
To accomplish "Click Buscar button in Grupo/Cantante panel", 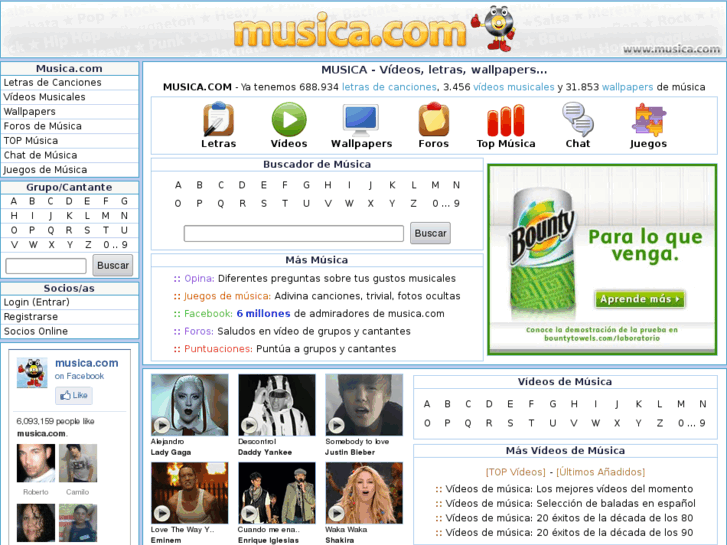I will point(113,265).
